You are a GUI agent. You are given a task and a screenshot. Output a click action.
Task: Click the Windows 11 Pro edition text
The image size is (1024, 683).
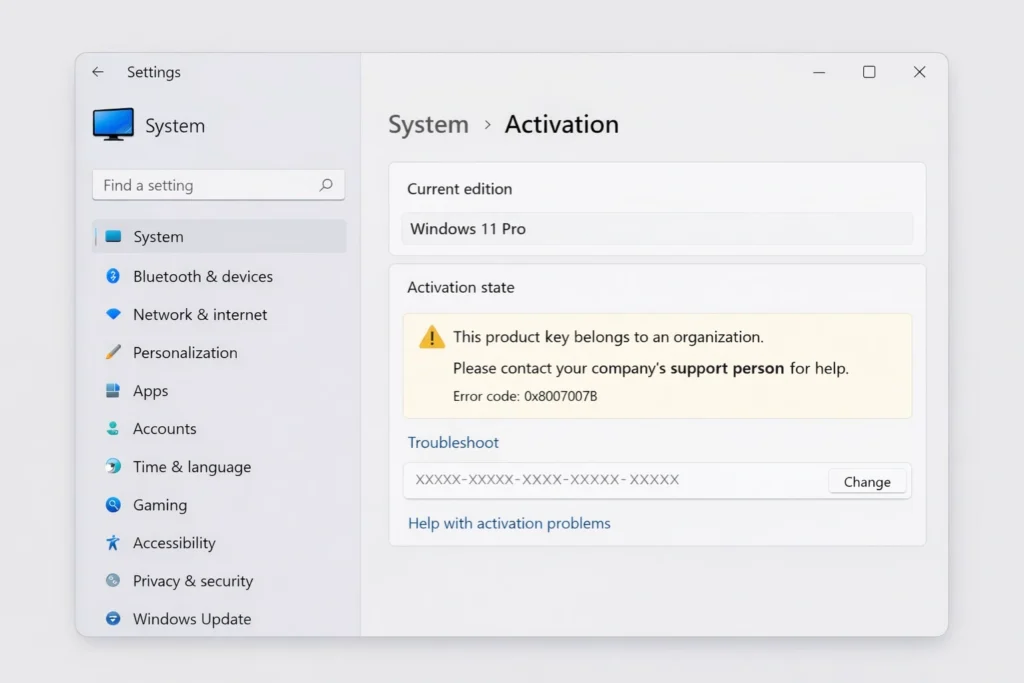coord(468,229)
